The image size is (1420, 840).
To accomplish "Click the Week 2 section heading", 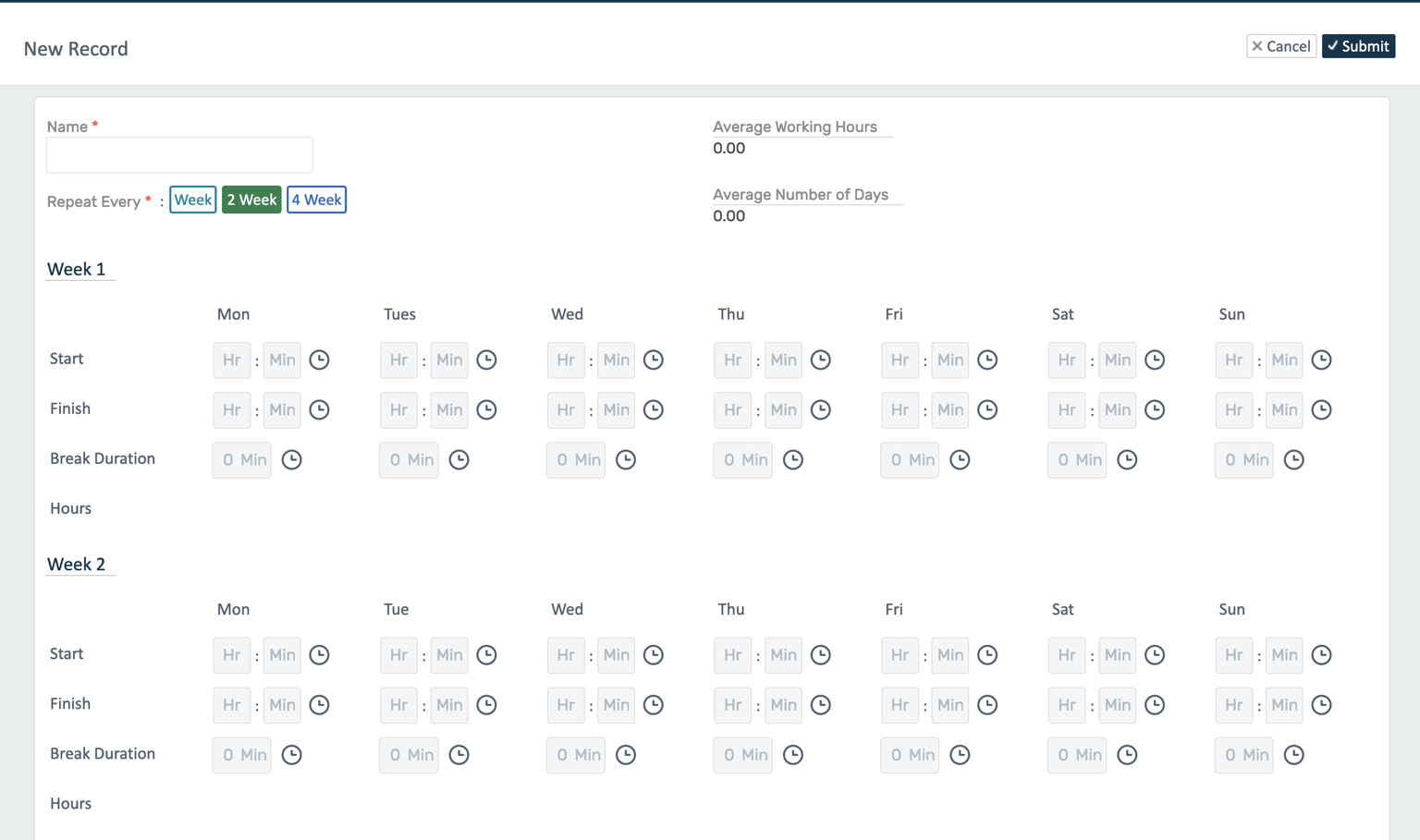I will [79, 564].
